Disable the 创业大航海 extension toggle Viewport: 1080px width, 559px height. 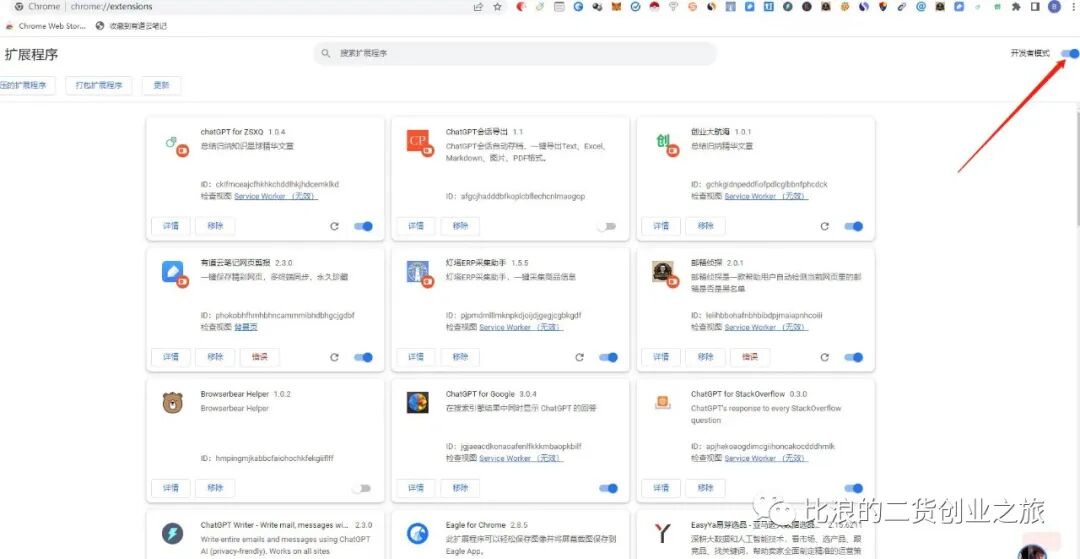point(853,226)
